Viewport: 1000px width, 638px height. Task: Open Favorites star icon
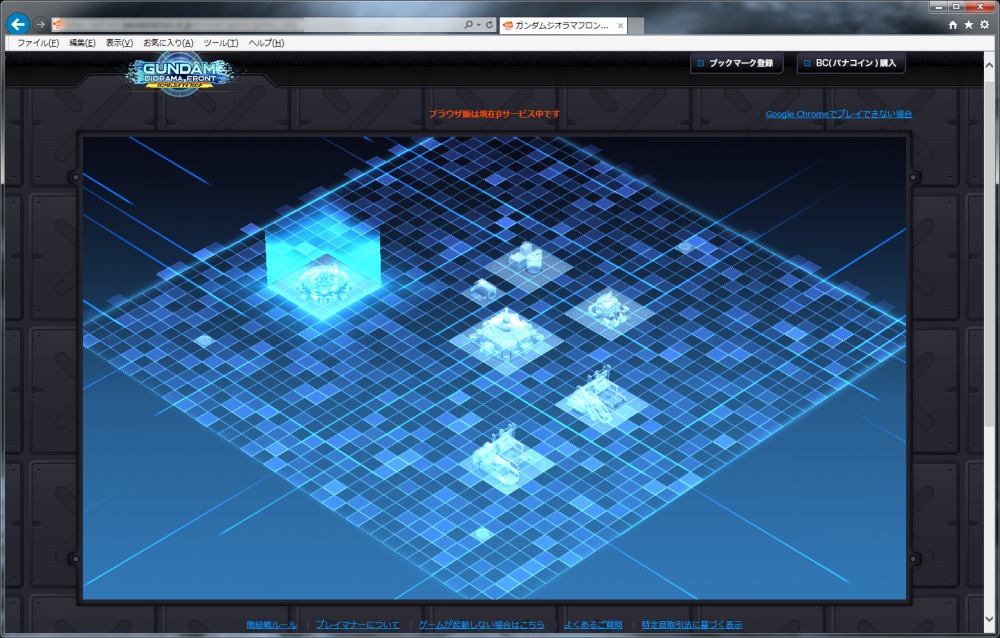pyautogui.click(x=968, y=24)
